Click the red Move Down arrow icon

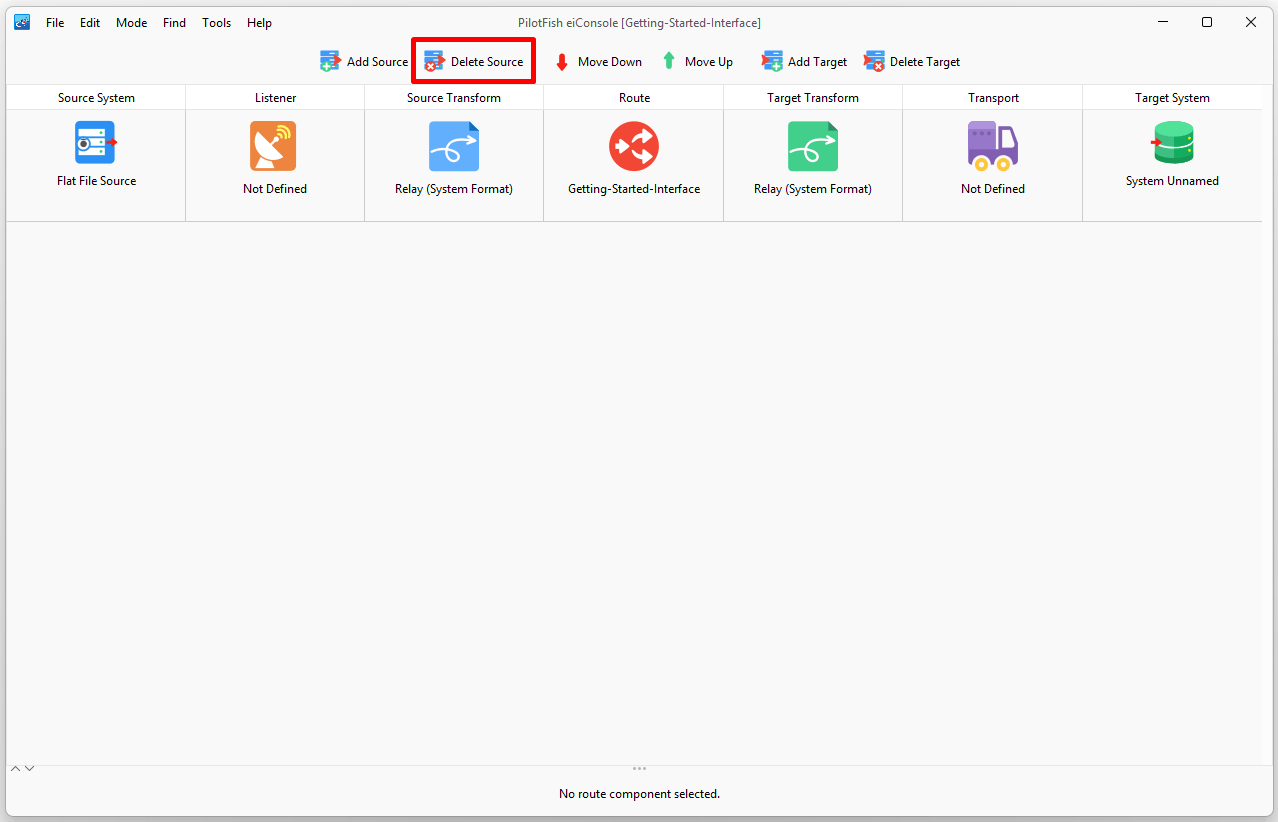click(x=562, y=62)
